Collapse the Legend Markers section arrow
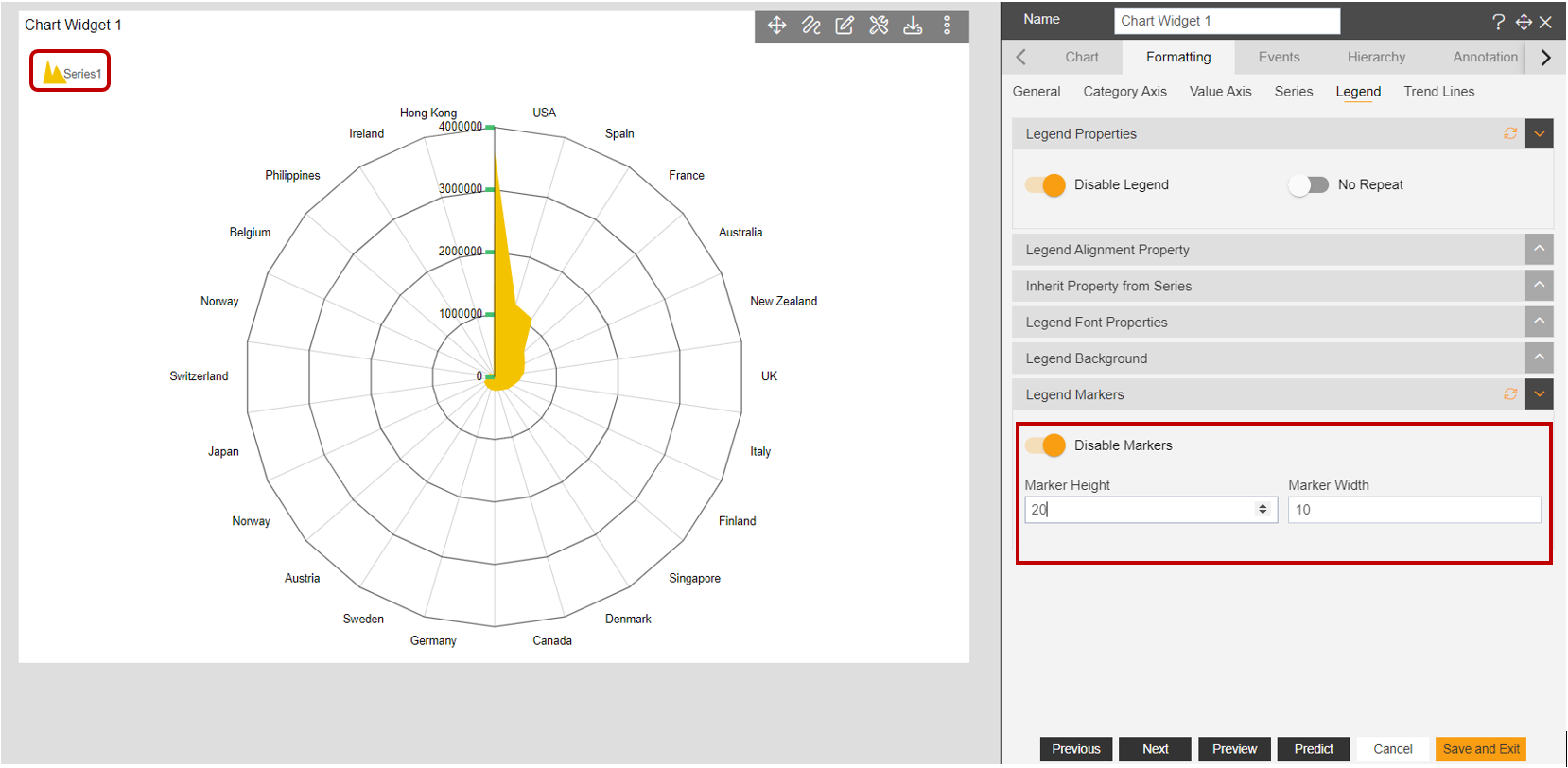 [1540, 394]
